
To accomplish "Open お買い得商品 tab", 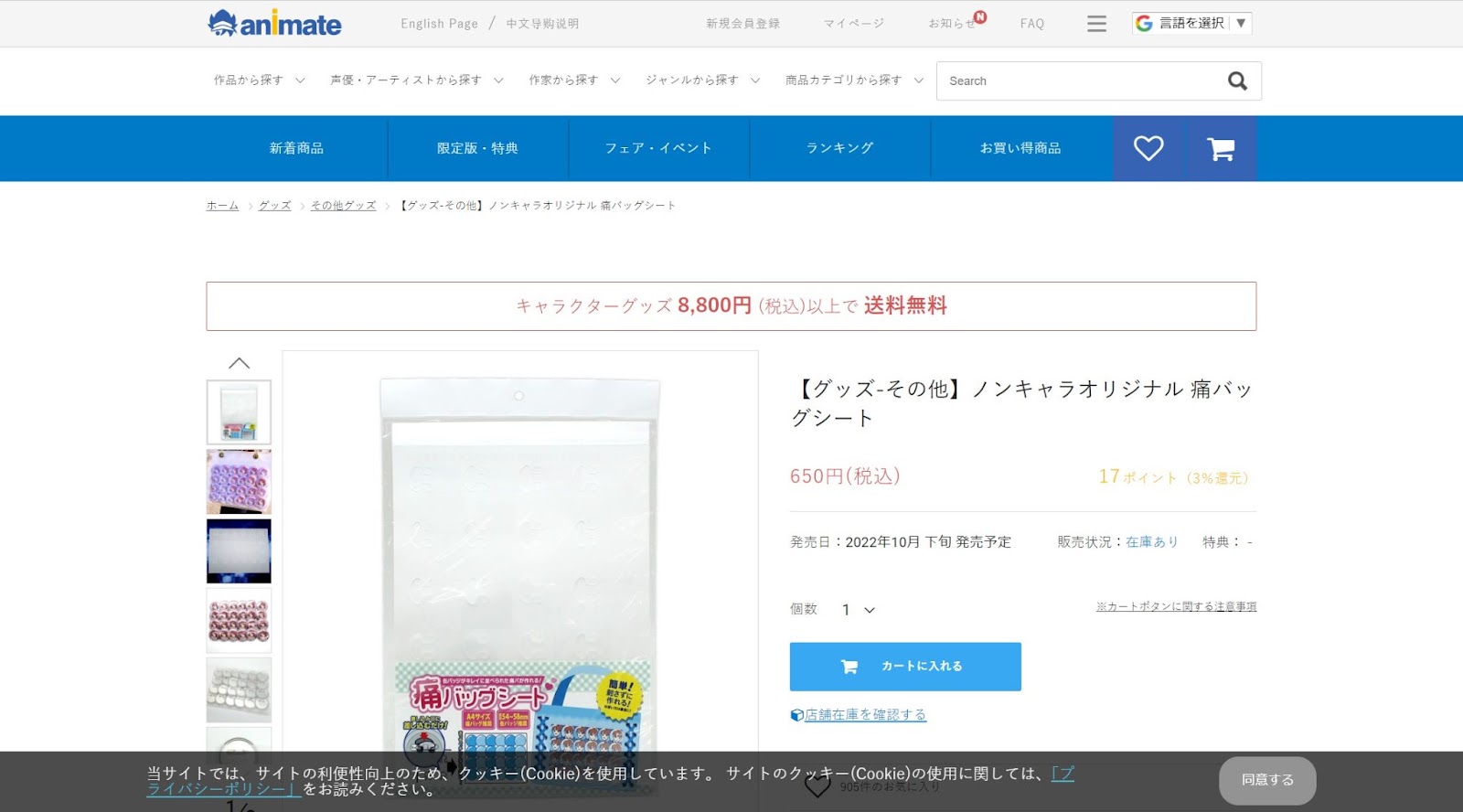I will click(1020, 148).
